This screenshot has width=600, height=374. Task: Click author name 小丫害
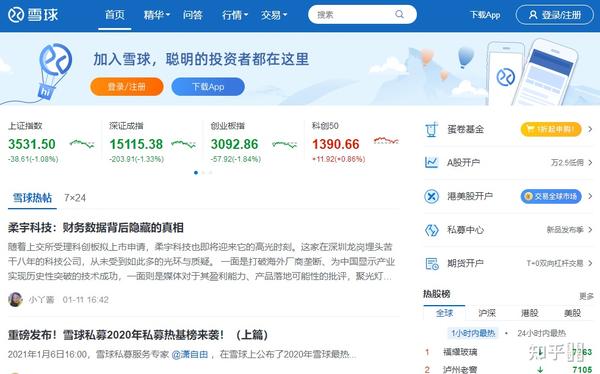(x=41, y=300)
